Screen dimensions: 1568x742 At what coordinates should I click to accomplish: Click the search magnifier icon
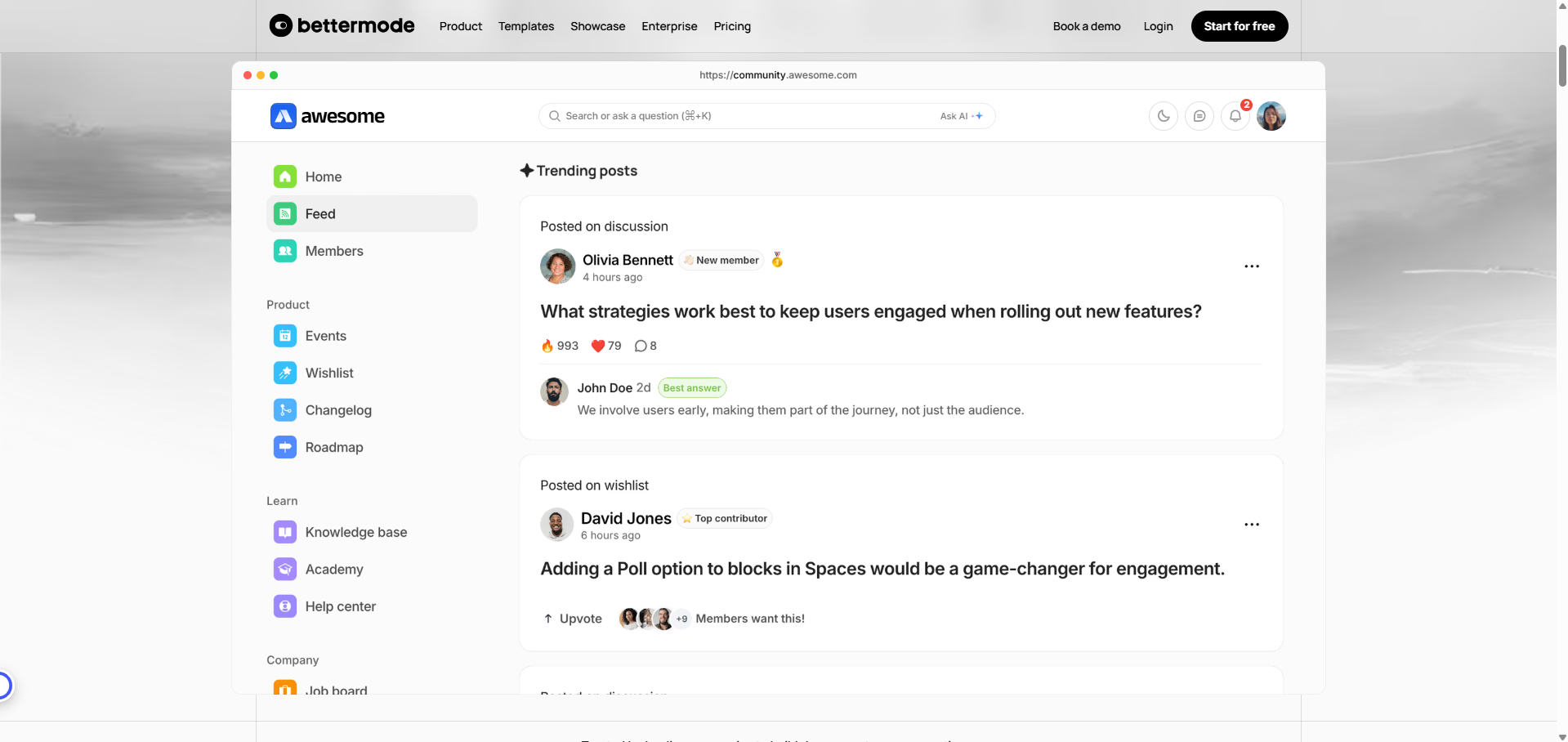[x=555, y=116]
